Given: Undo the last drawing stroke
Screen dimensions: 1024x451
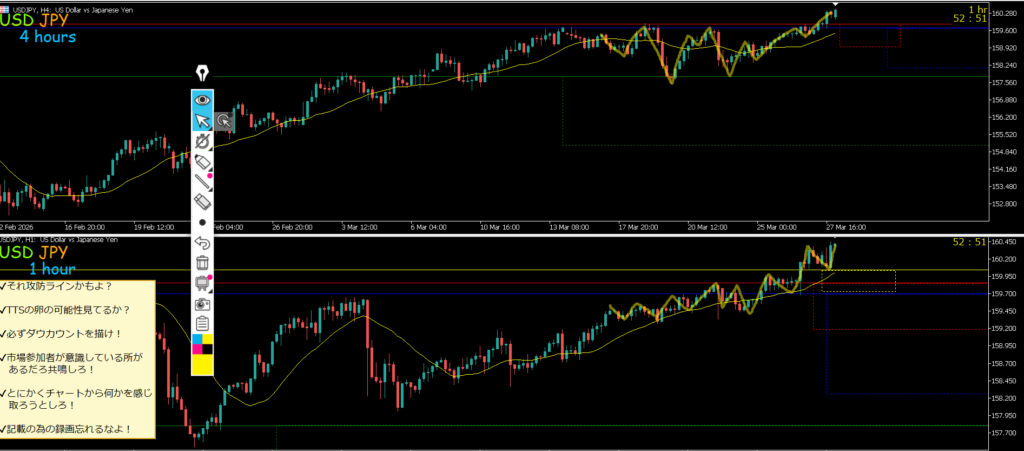Looking at the screenshot, I should pyautogui.click(x=202, y=242).
